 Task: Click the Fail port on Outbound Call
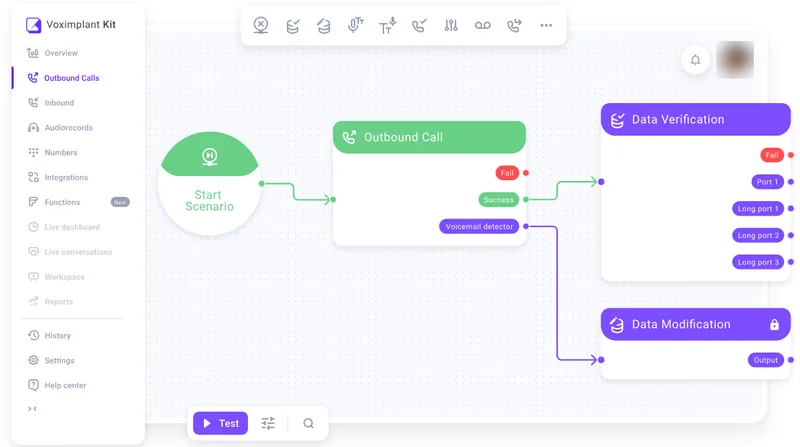507,173
